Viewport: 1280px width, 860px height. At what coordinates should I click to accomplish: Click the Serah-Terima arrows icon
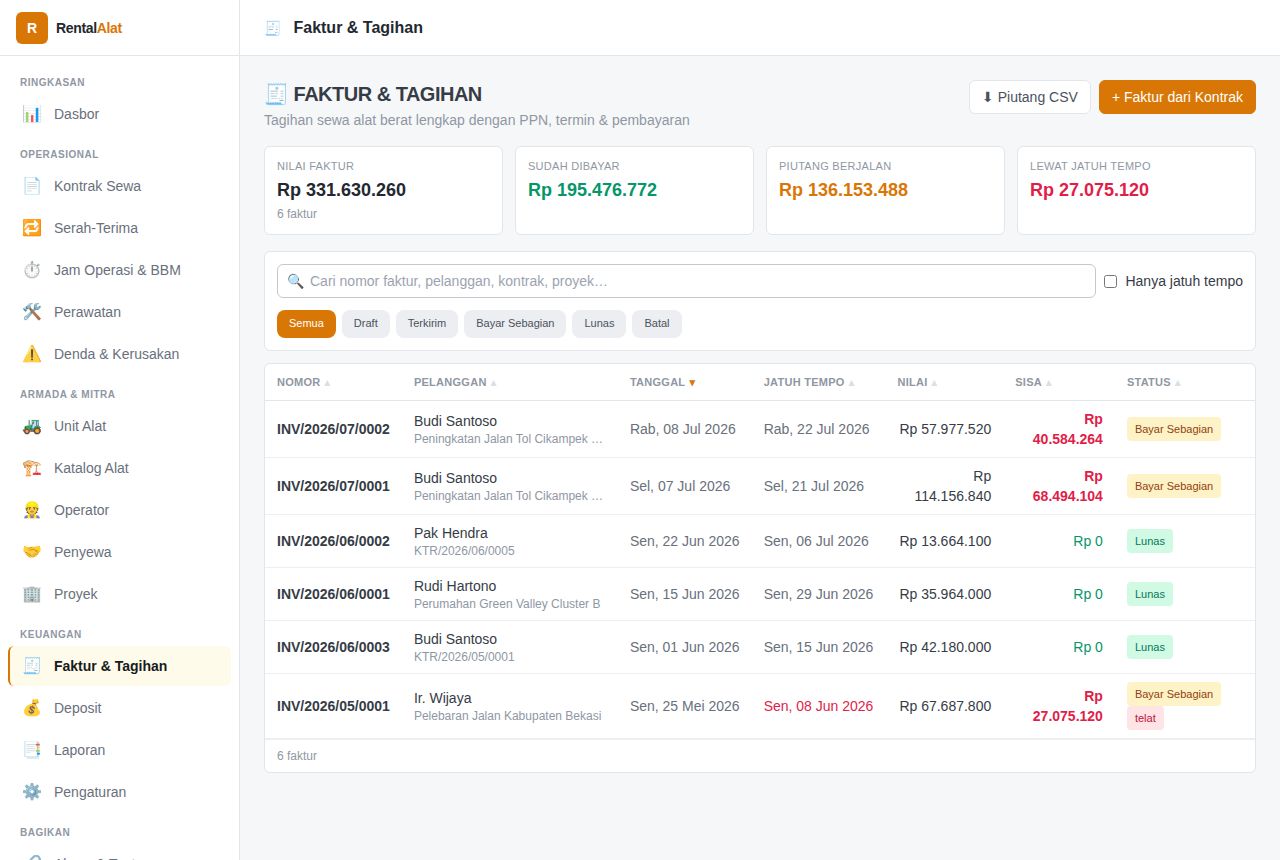[x=32, y=228]
